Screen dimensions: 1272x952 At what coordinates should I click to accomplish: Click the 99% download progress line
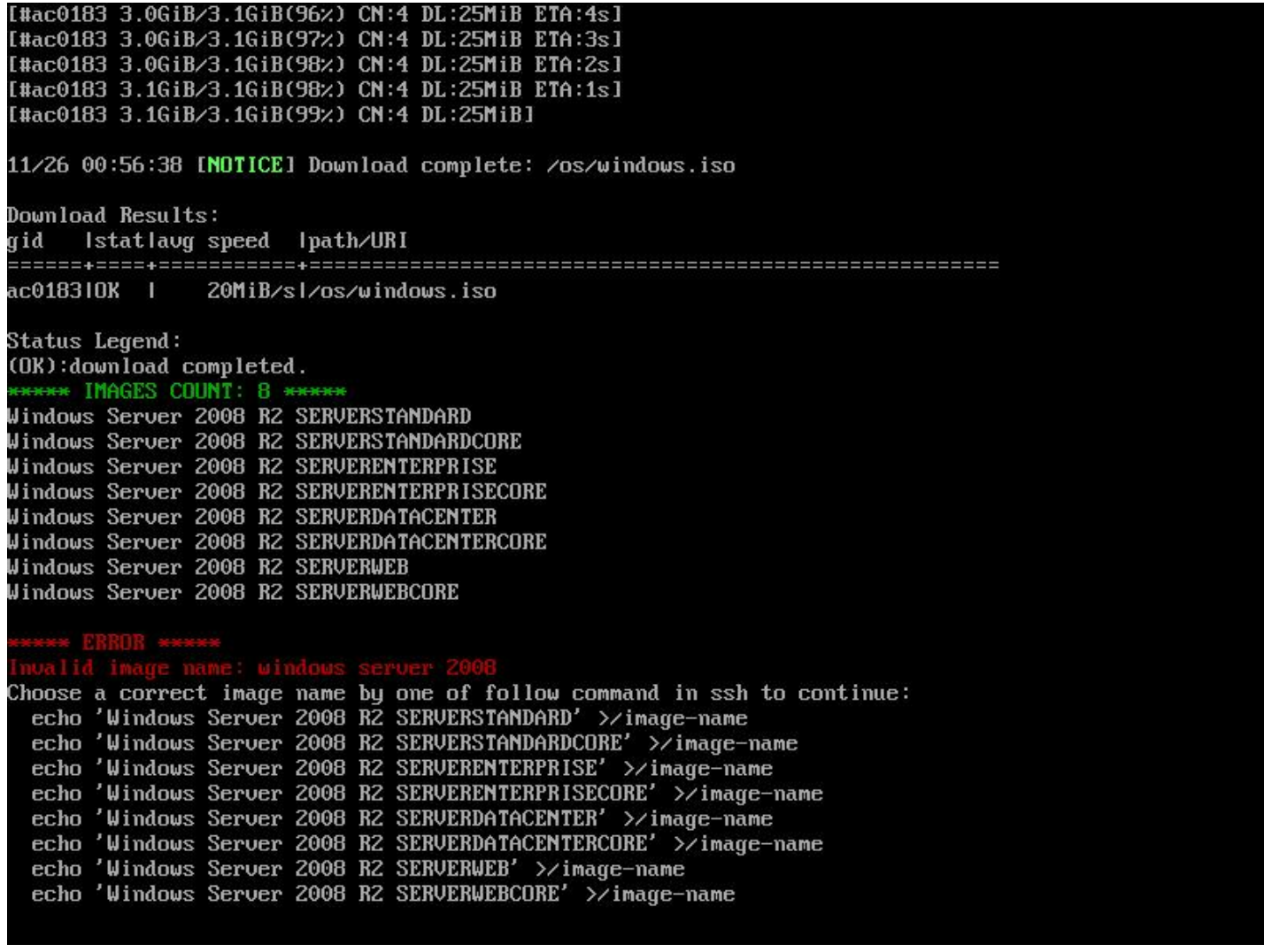[x=271, y=115]
